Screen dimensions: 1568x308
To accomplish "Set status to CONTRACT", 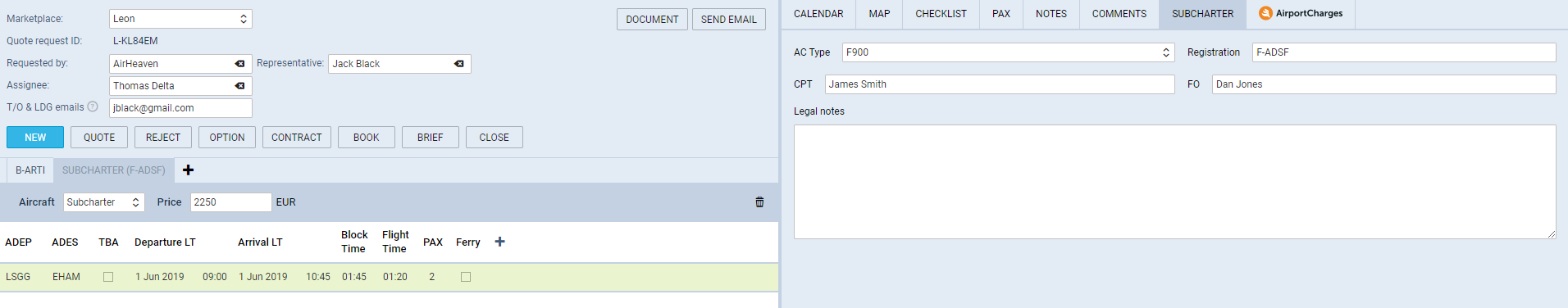I will 297,138.
